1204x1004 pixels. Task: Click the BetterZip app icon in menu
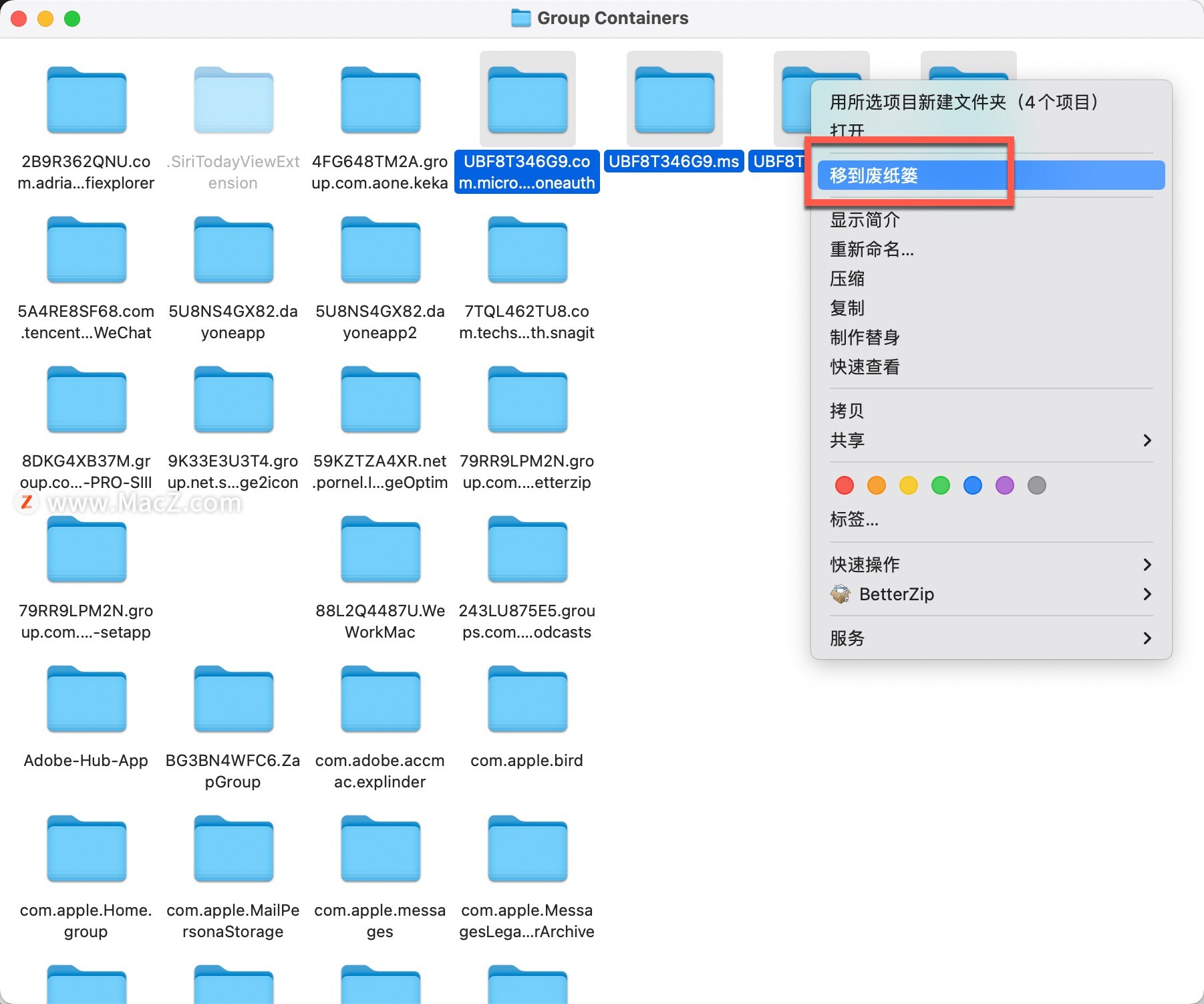coord(841,594)
